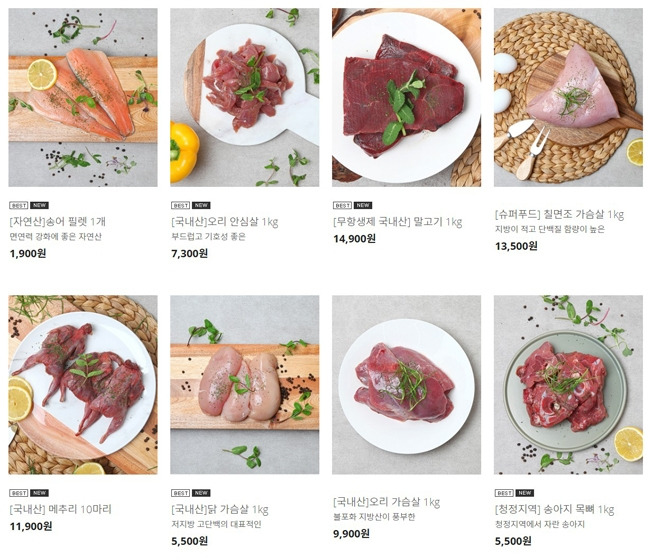View the horse meat product photo
The width and height of the screenshot is (650, 560).
[x=406, y=97]
